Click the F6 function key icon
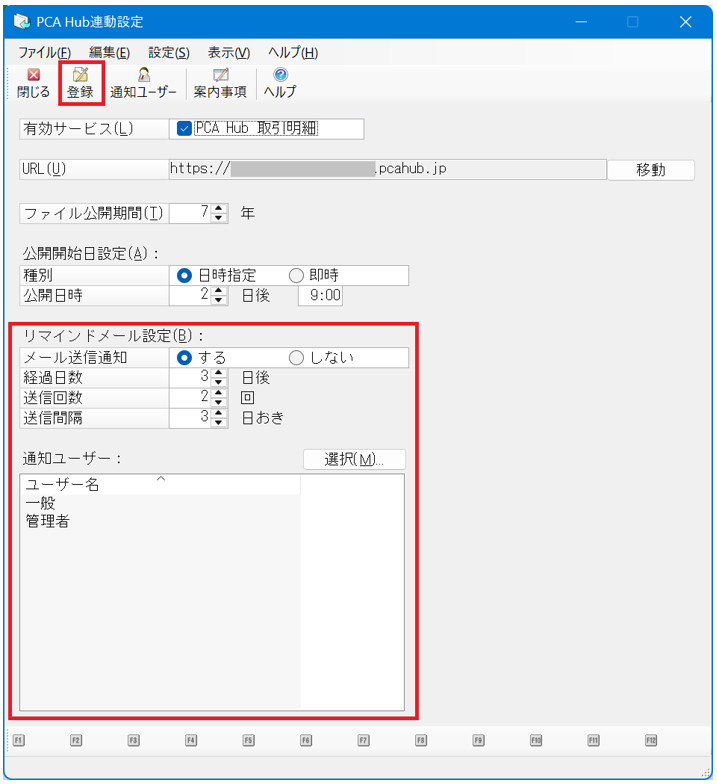 [306, 740]
